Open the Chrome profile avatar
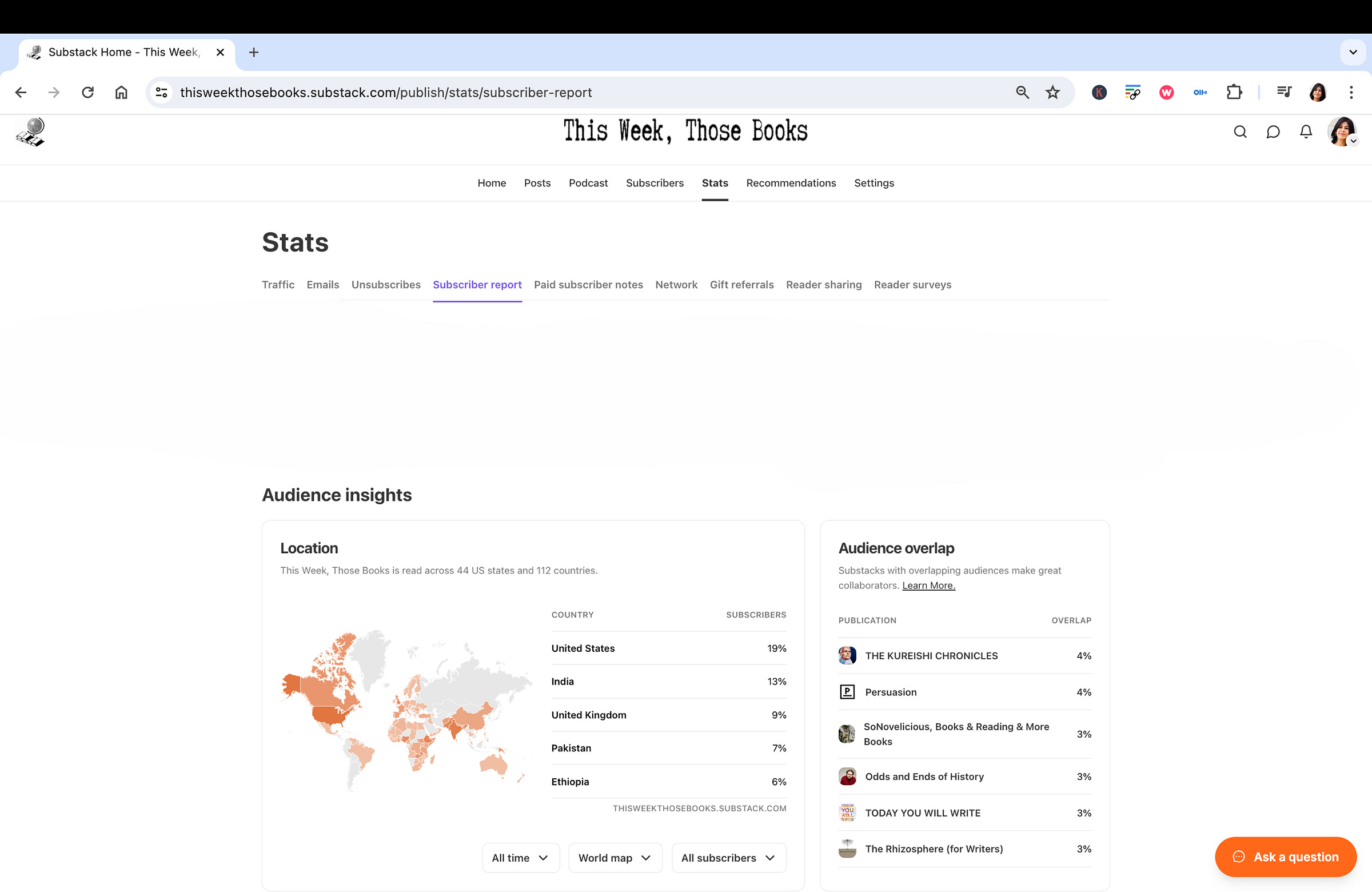 point(1317,92)
